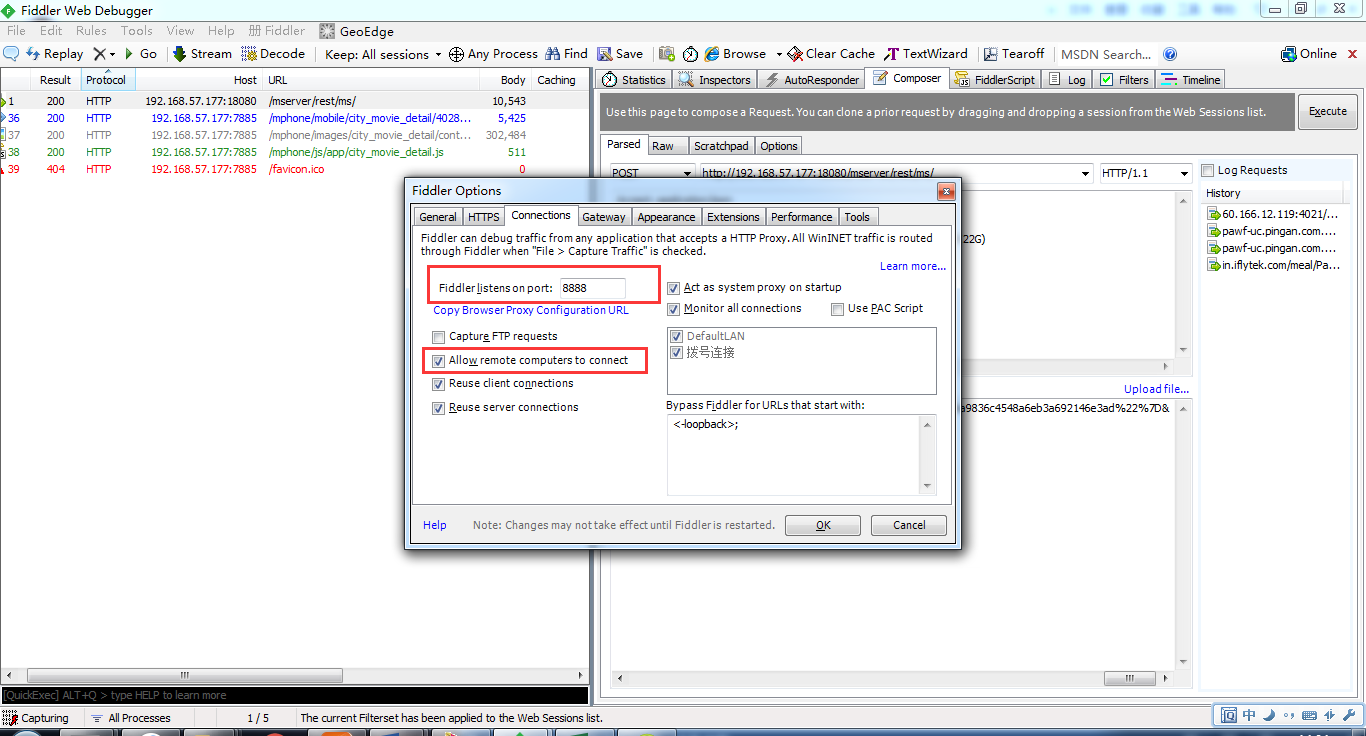
Task: Open the blue help question icon
Action: point(1170,54)
